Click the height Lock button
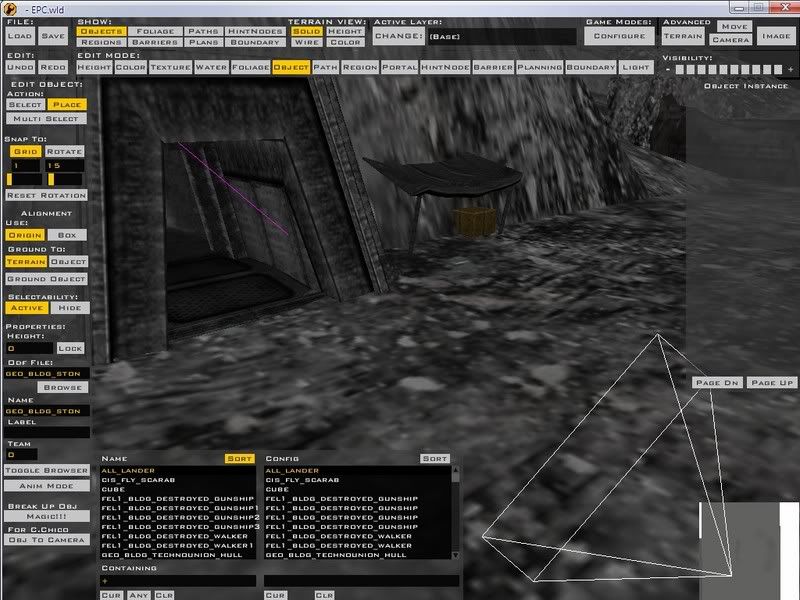 pyautogui.click(x=70, y=348)
